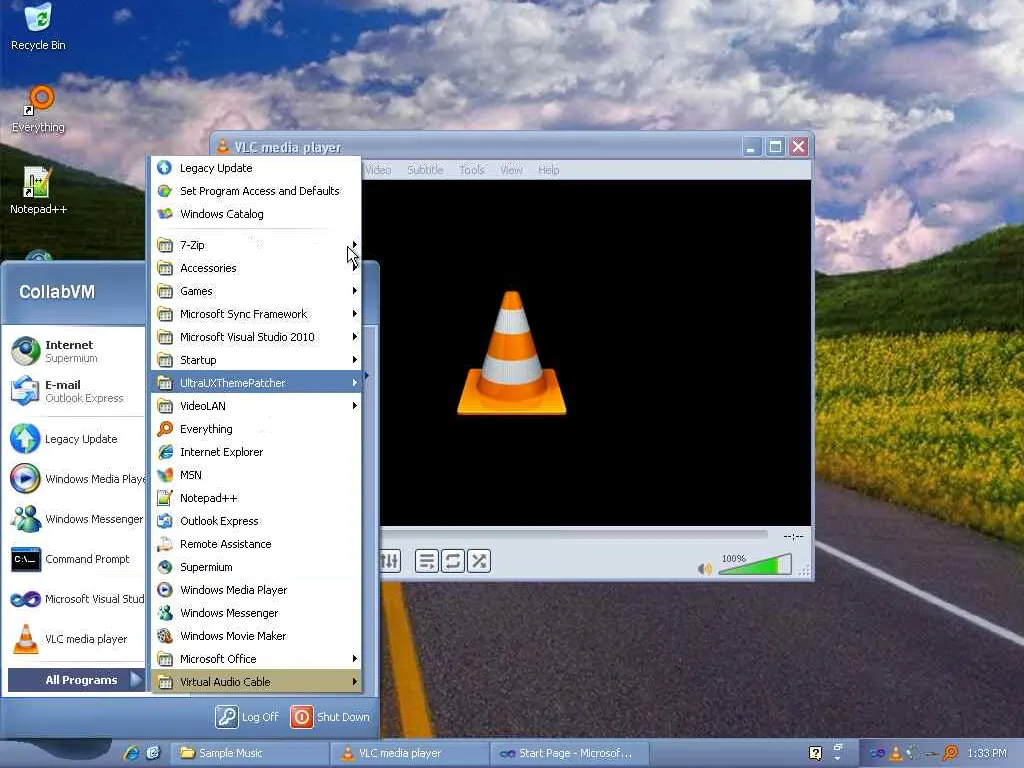Open Windows Media Player from programs list
Image resolution: width=1024 pixels, height=768 pixels.
tap(256, 590)
